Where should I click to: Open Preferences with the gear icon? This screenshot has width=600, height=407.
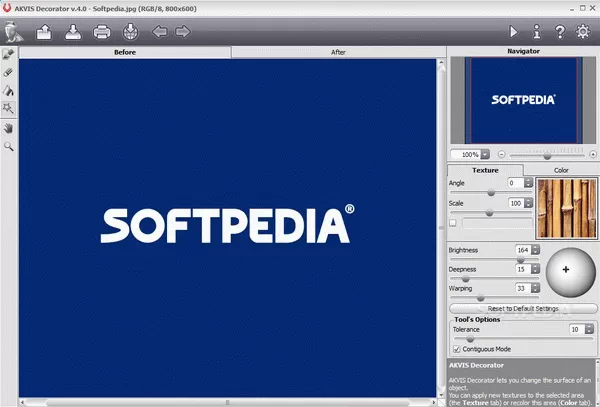click(584, 31)
